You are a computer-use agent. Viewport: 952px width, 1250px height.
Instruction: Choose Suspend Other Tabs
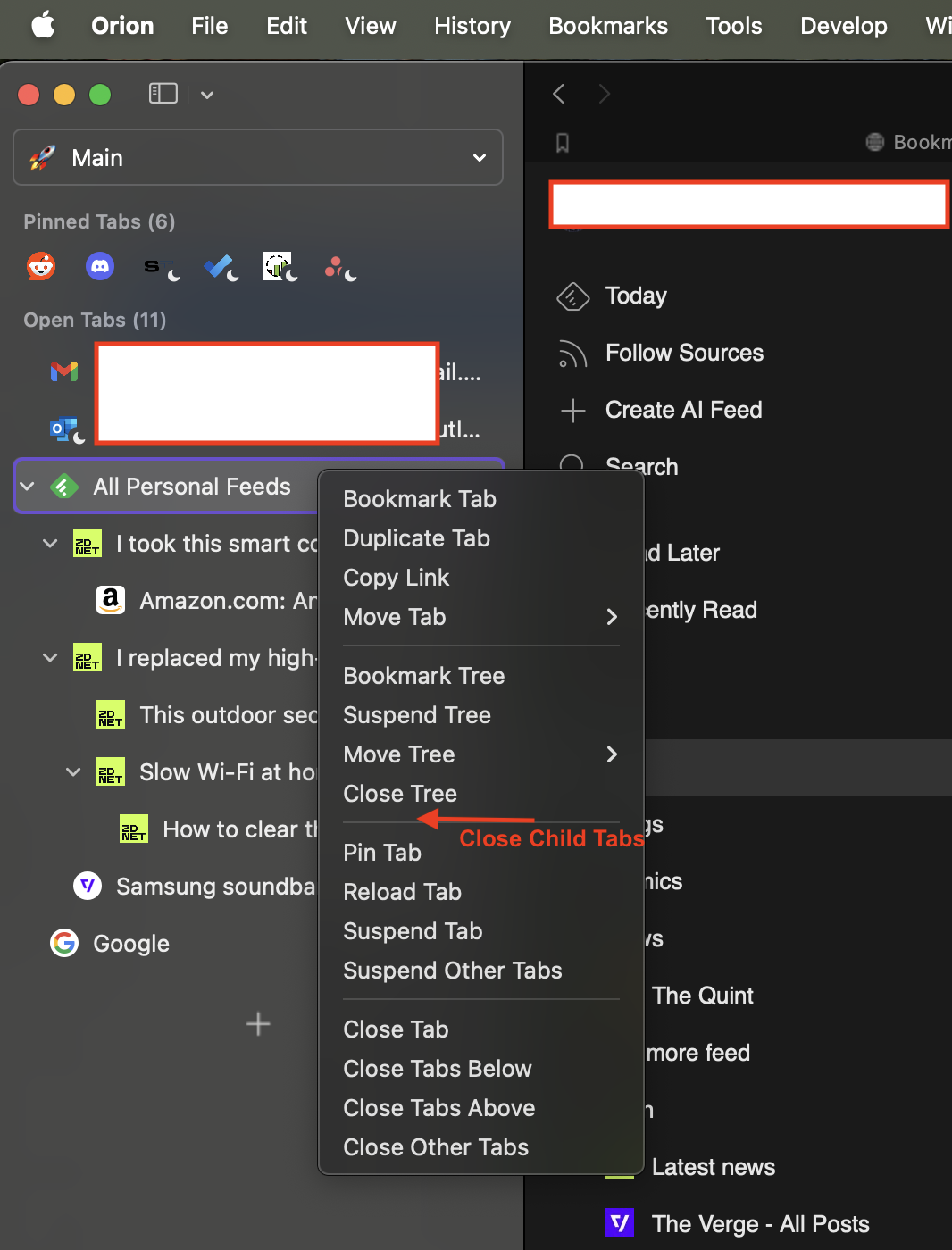[x=453, y=971]
